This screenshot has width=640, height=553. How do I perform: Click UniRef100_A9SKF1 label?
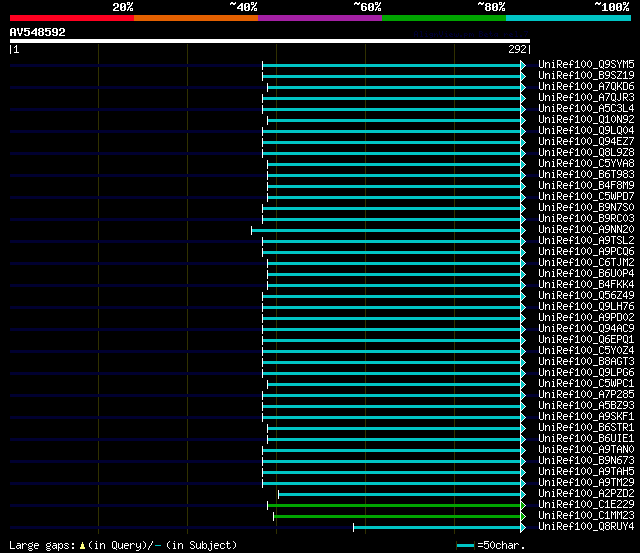coord(586,417)
